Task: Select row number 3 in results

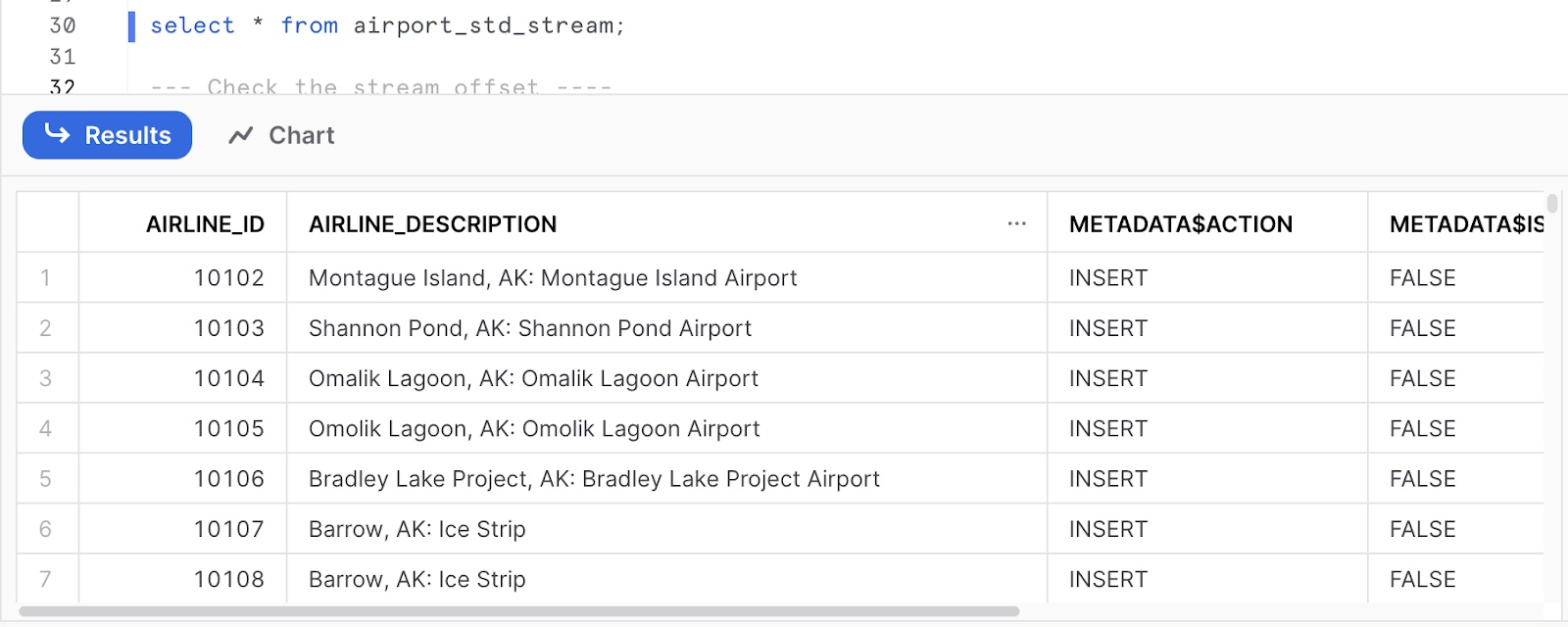Action: (x=46, y=379)
